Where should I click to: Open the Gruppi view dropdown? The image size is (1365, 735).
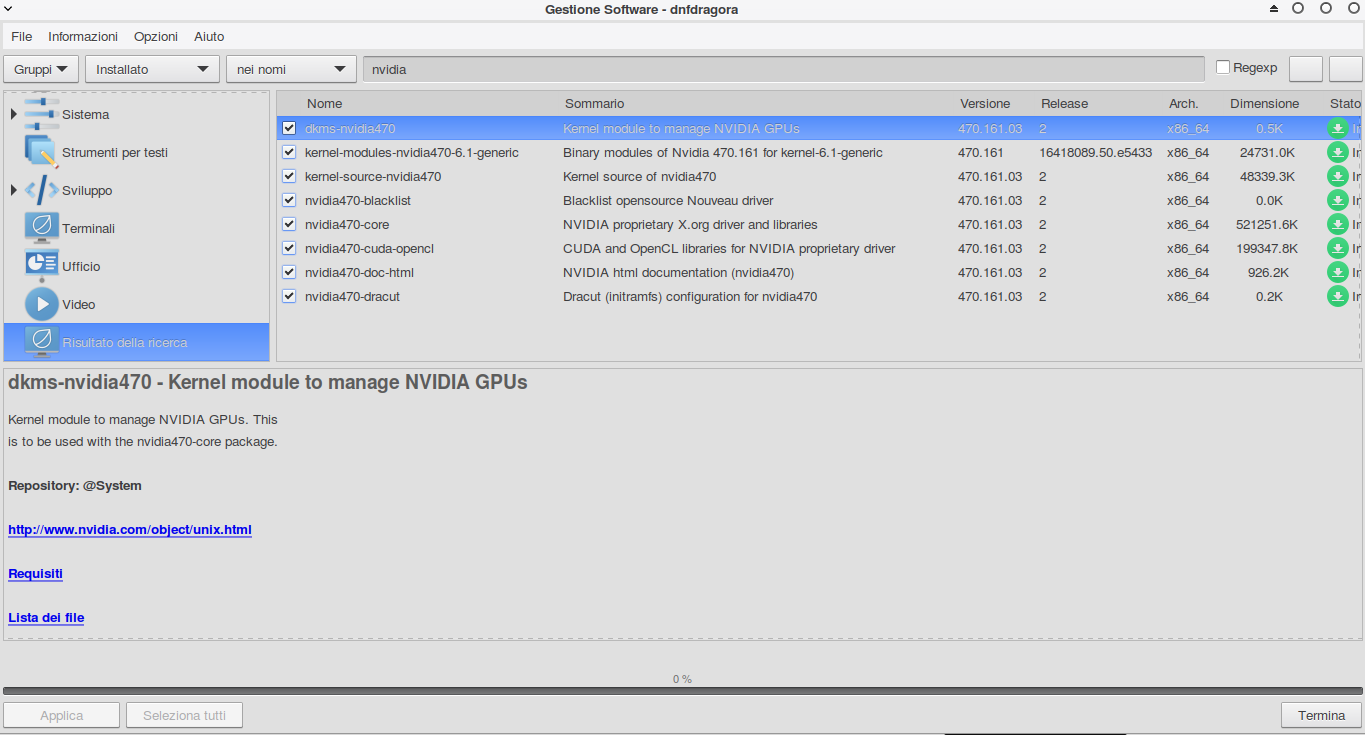pos(42,69)
